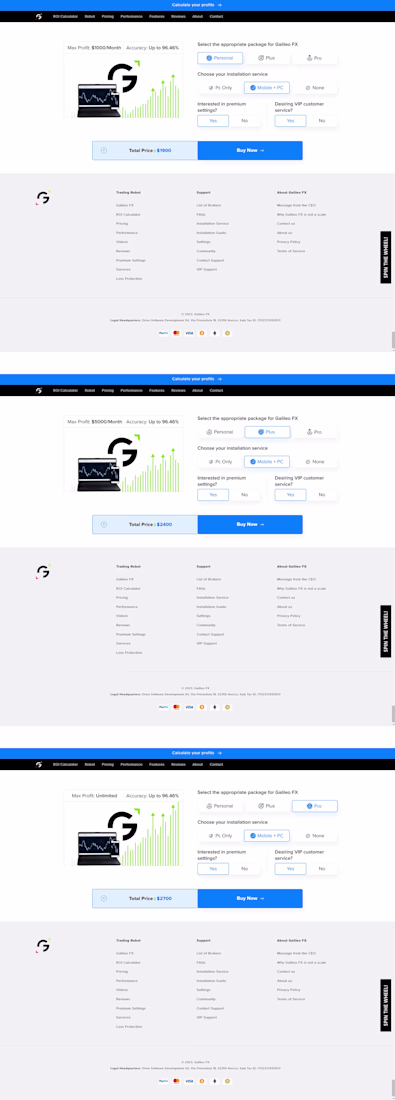Open ROI Calculator in the navbar above the $1900 panel

click(x=65, y=16)
